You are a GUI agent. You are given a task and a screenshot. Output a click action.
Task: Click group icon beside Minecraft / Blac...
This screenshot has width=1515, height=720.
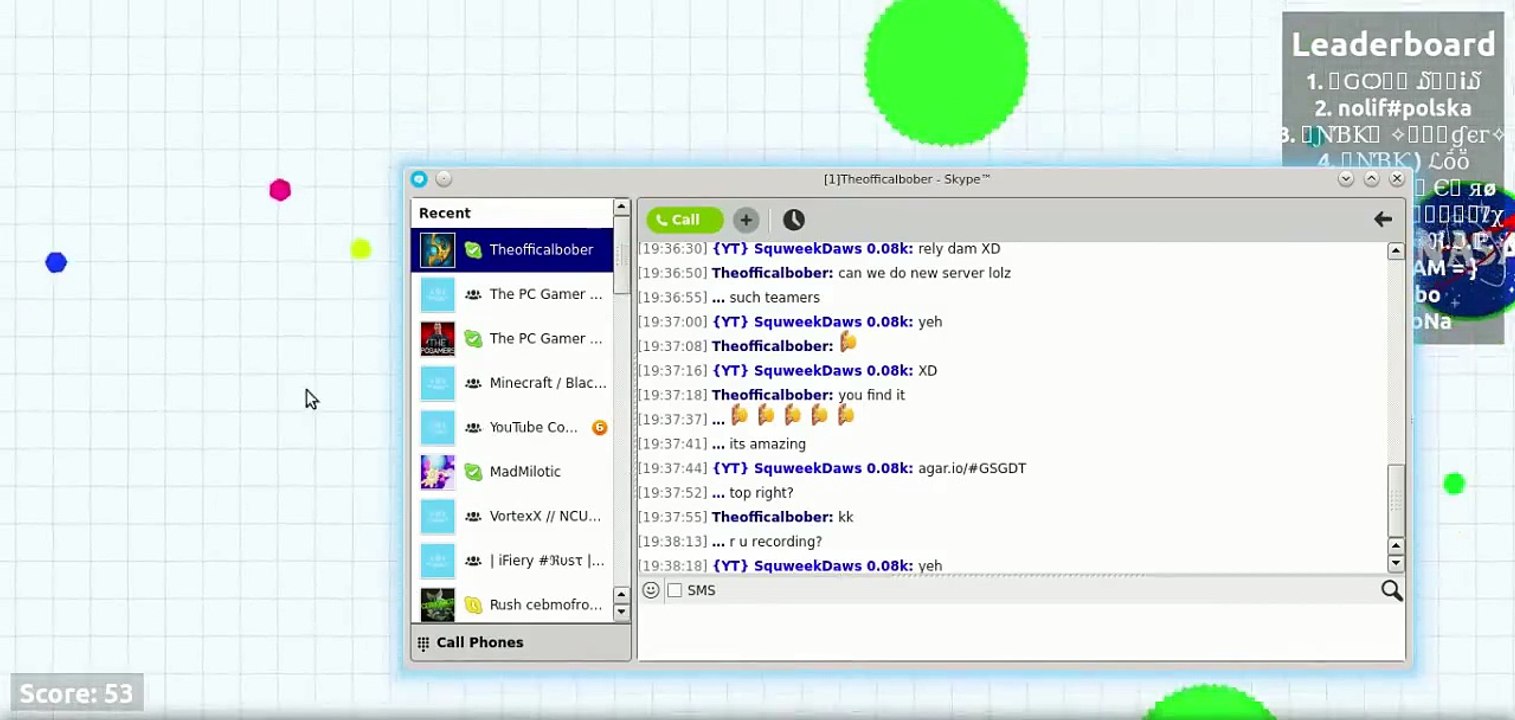[x=473, y=383]
